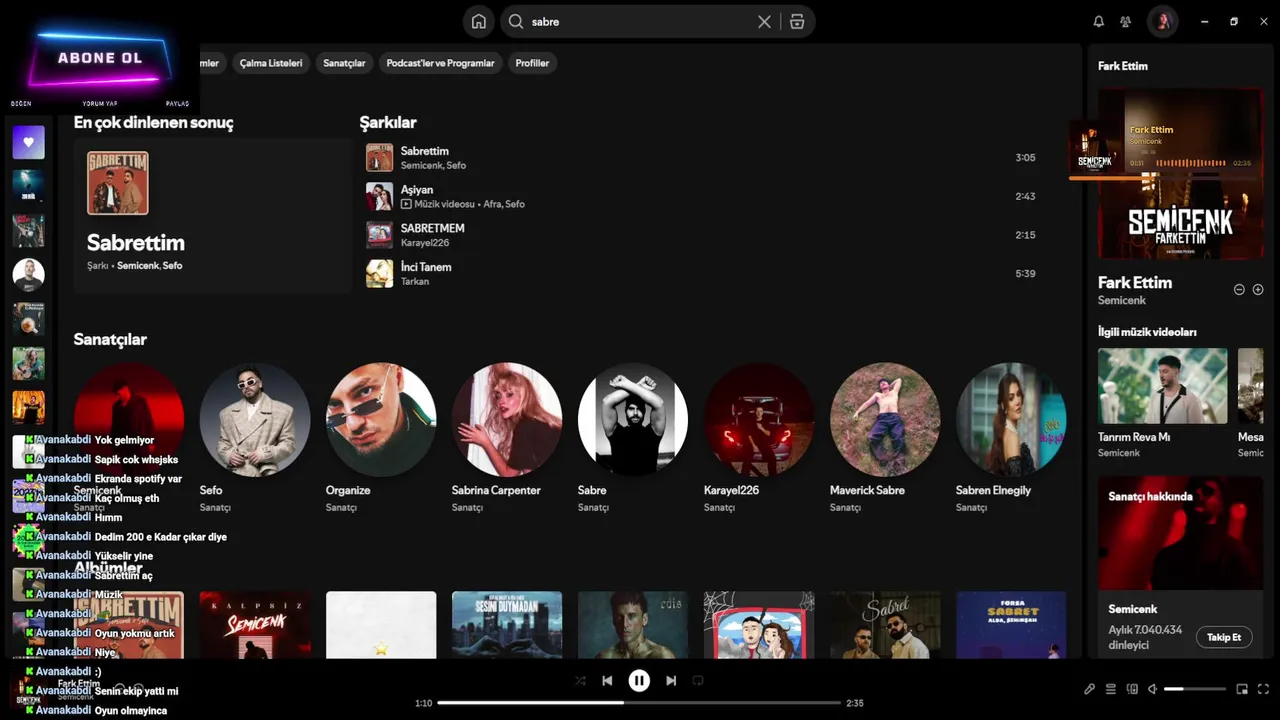Image resolution: width=1280 pixels, height=720 pixels.
Task: Open the Browse icon beside search box
Action: 797,22
